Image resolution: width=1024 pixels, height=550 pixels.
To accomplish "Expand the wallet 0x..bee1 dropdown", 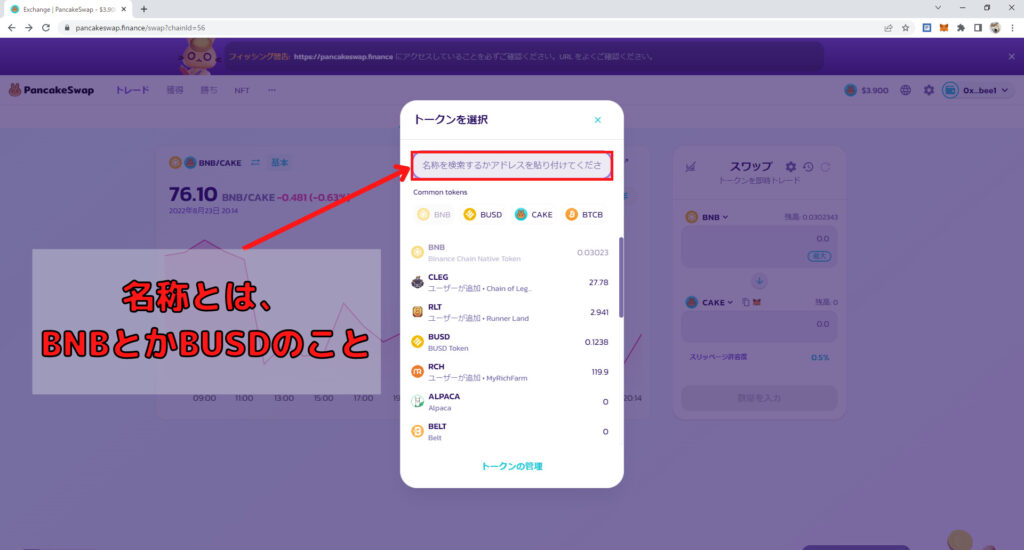I will tap(978, 90).
